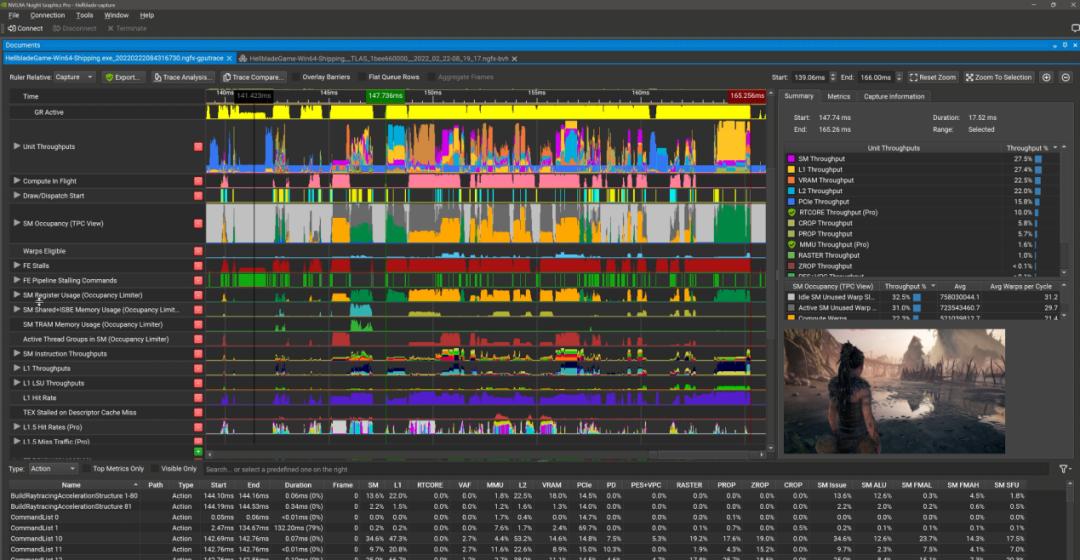The height and width of the screenshot is (560, 1080).
Task: Remove the SM Register Usage row with its red button
Action: click(x=198, y=295)
